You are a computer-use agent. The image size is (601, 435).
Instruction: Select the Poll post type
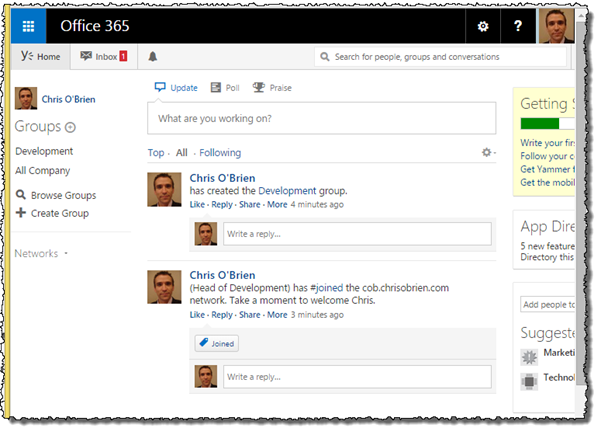coord(225,88)
